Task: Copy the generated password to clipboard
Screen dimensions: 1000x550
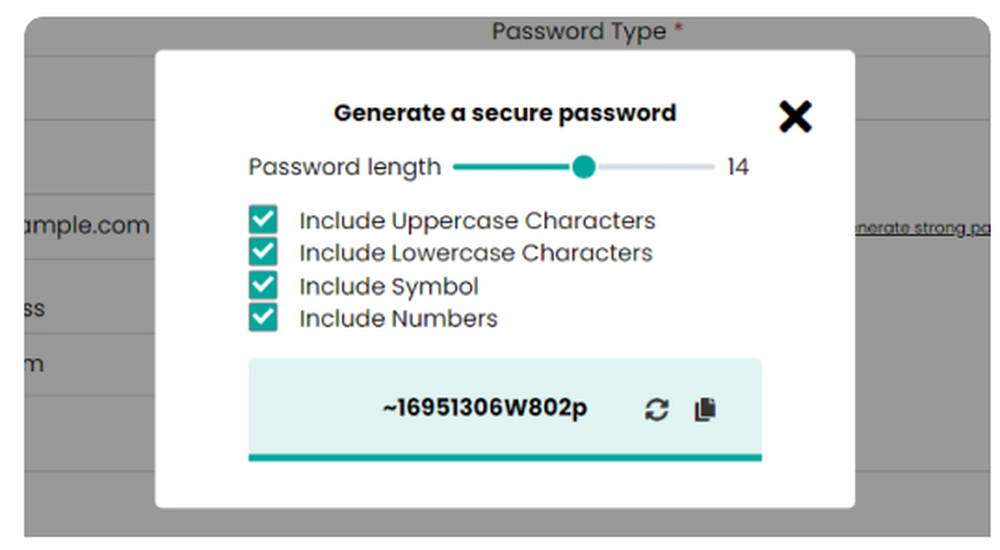Action: [705, 409]
